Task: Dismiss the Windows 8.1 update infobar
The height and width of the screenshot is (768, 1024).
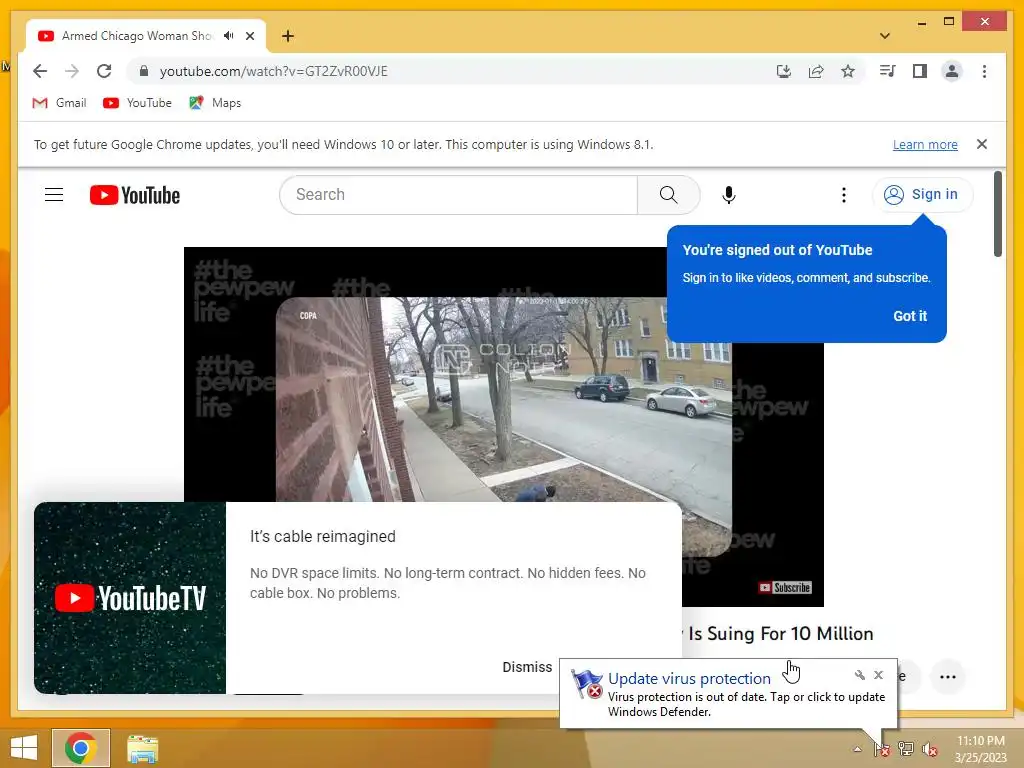Action: pyautogui.click(x=982, y=144)
